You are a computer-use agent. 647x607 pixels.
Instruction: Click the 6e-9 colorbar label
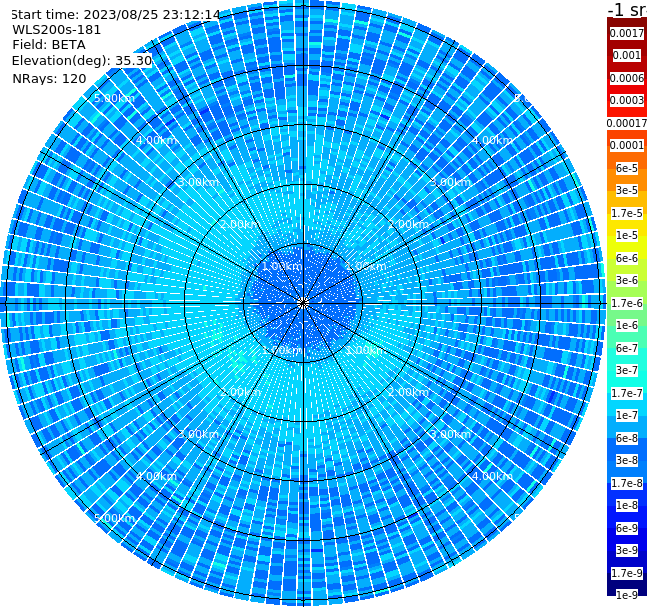(627, 528)
